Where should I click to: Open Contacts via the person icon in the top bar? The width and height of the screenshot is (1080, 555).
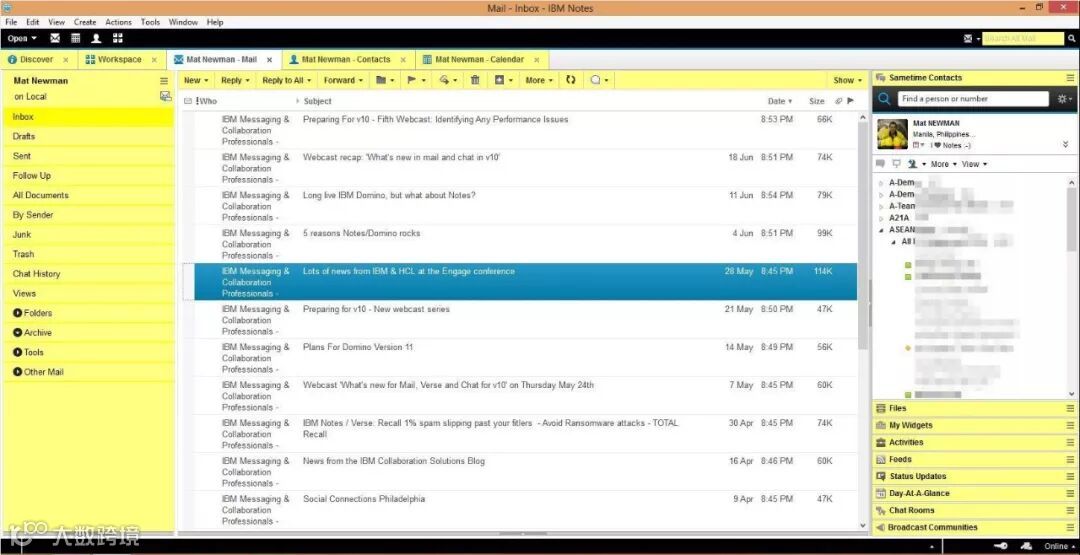tap(96, 39)
